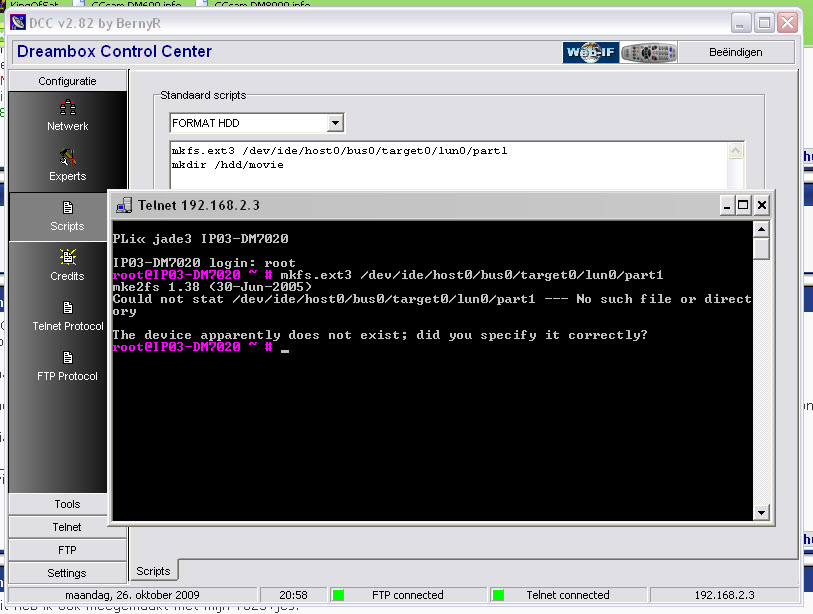
Task: Open the FTP Protocol icon
Action: pyautogui.click(x=68, y=357)
